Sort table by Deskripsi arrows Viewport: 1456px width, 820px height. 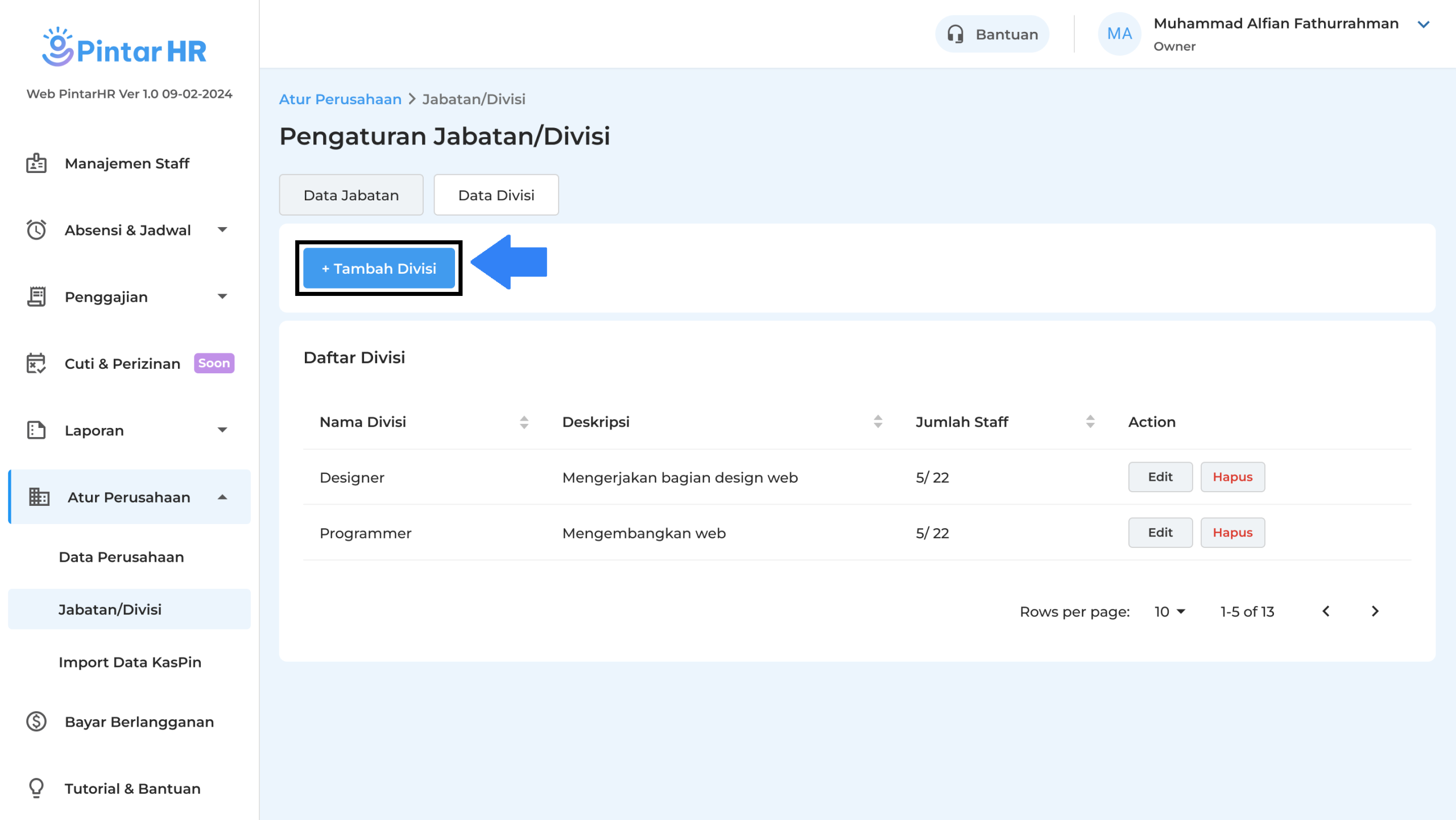coord(878,422)
